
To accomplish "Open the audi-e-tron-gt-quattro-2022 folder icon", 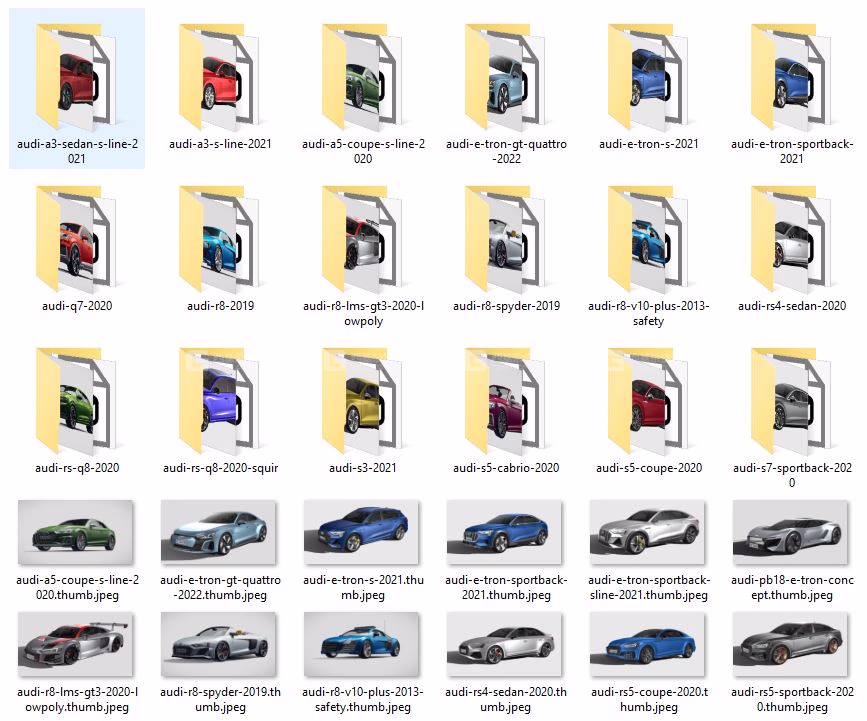I will (x=506, y=77).
